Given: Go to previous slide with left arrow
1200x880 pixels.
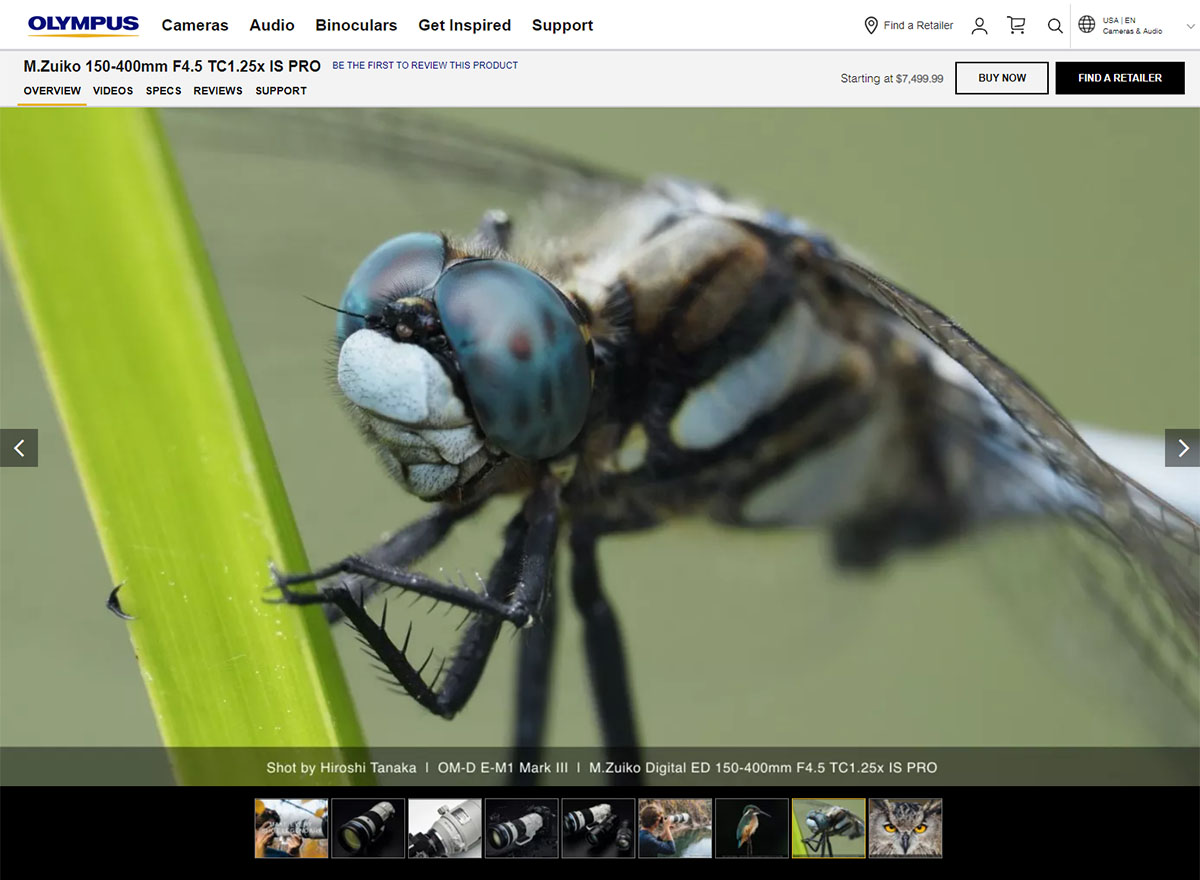Looking at the screenshot, I should click(19, 448).
